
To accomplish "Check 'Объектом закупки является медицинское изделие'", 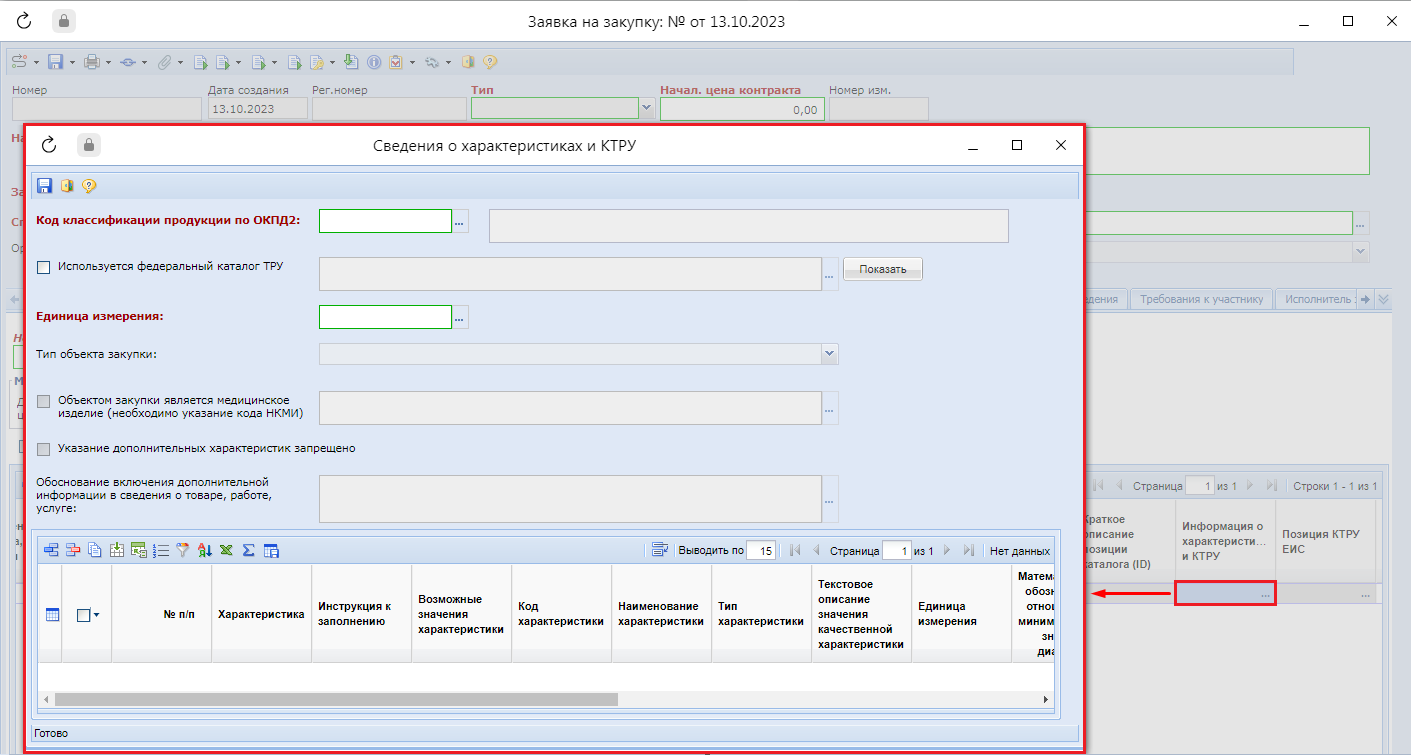I will tap(43, 401).
